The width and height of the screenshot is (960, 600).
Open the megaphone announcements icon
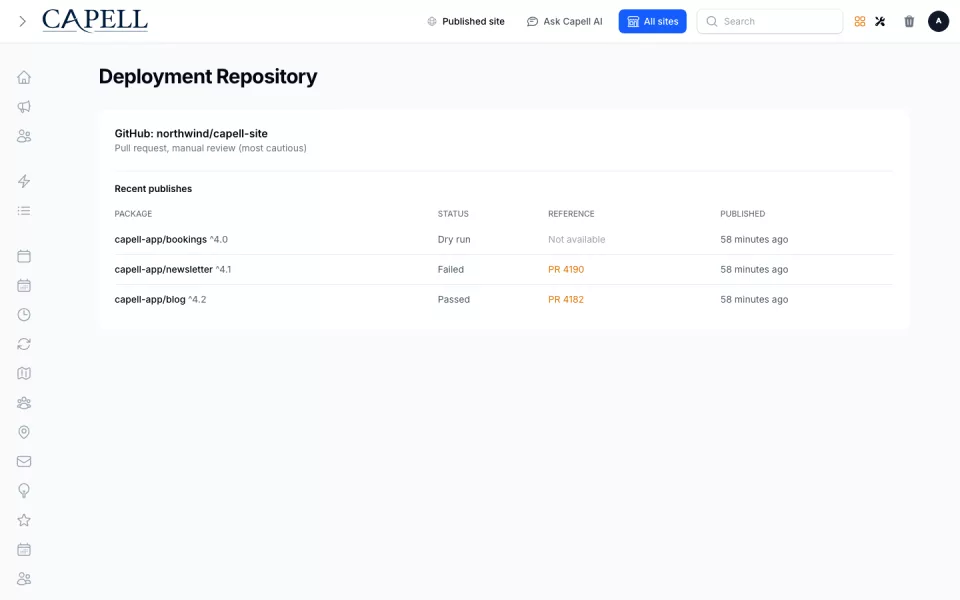tap(24, 107)
